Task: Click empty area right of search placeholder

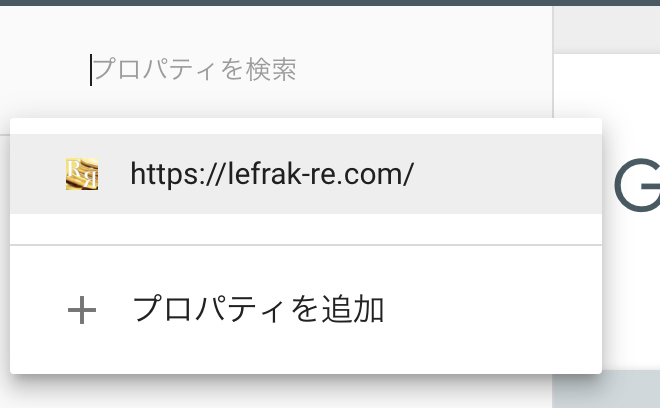Action: coord(421,70)
